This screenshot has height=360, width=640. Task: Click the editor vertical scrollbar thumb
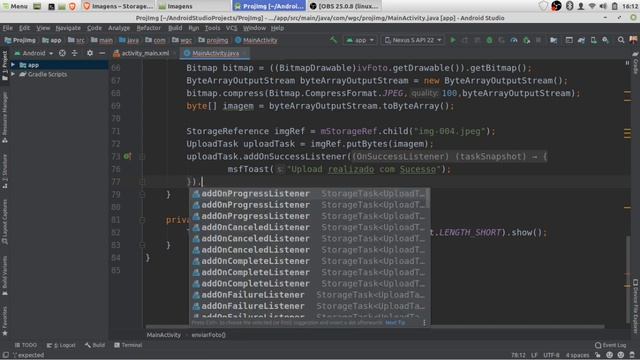click(628, 280)
